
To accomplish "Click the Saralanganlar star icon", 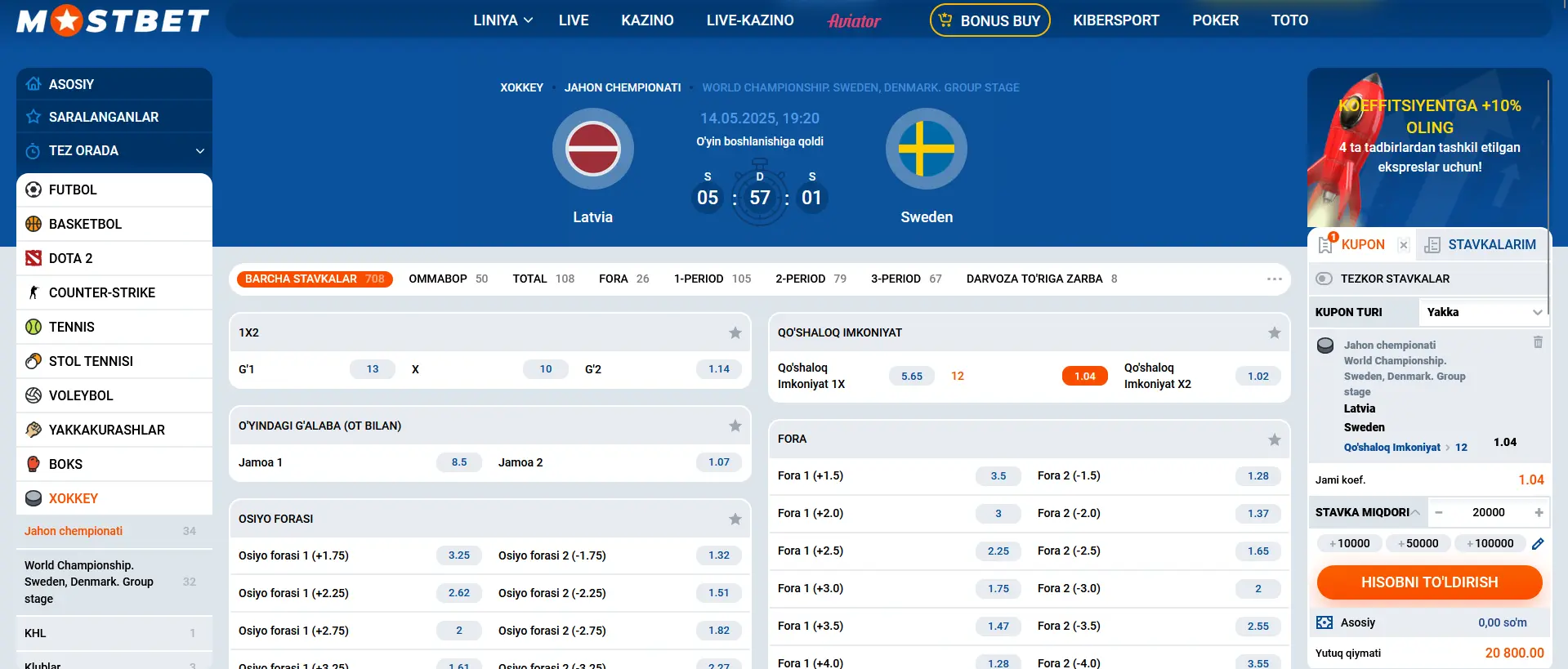I will 34,117.
